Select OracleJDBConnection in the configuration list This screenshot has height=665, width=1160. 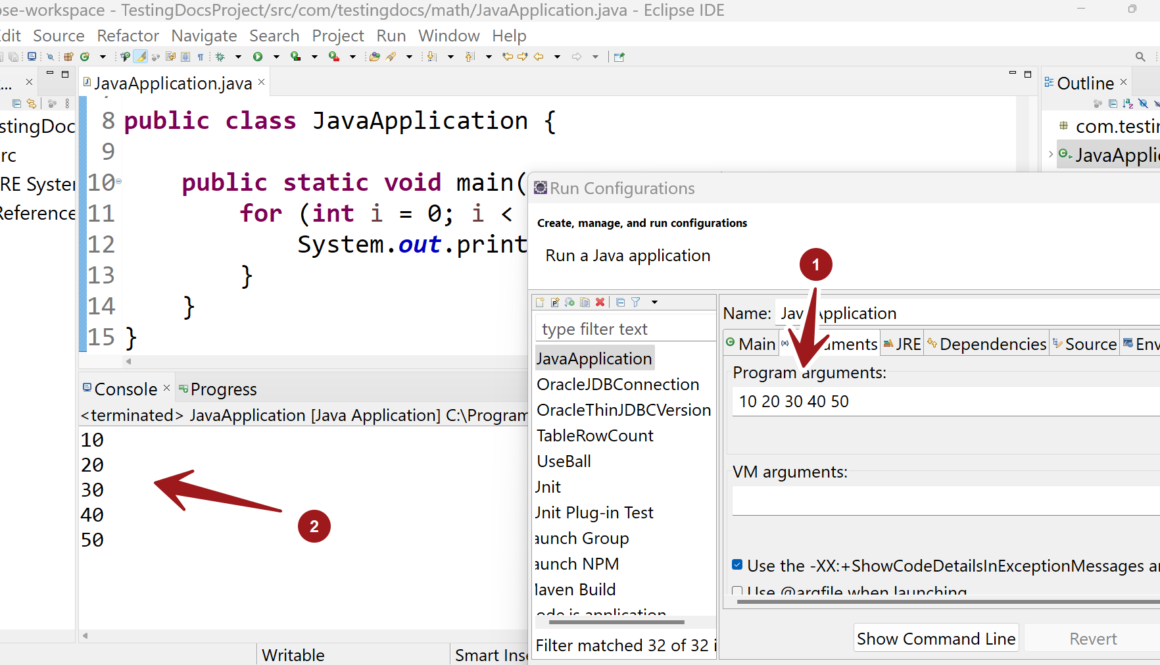tap(617, 384)
